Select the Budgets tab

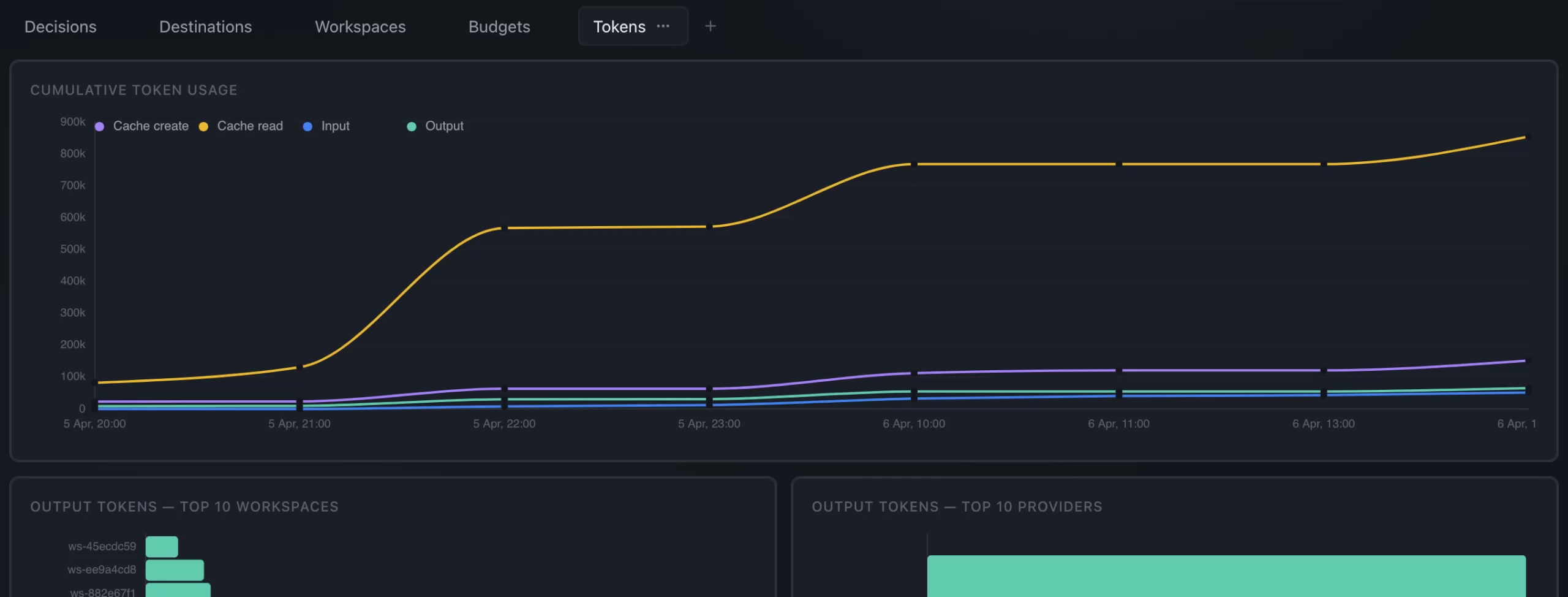coord(499,26)
